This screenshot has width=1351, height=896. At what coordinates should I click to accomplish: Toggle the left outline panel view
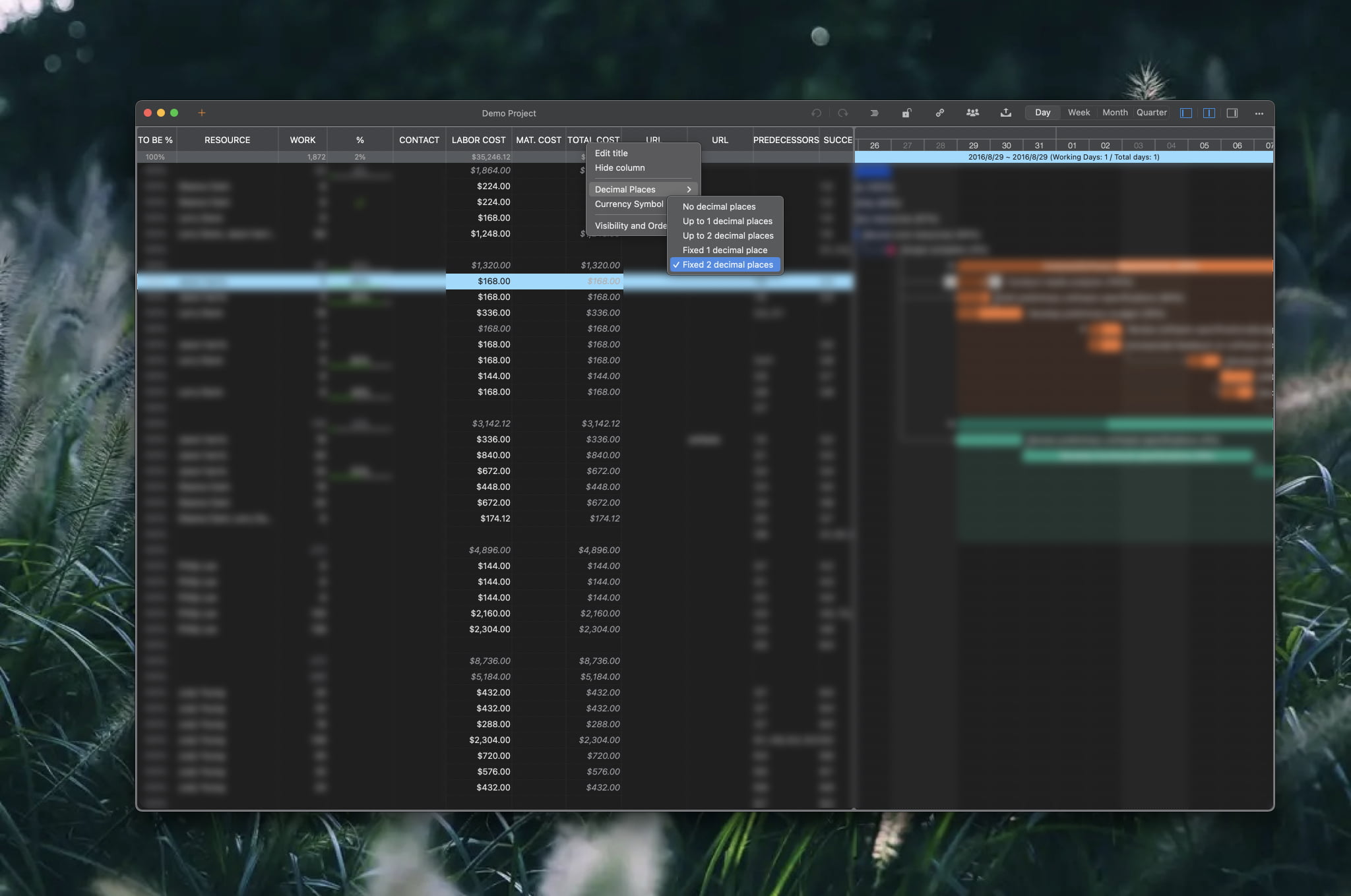tap(1186, 113)
